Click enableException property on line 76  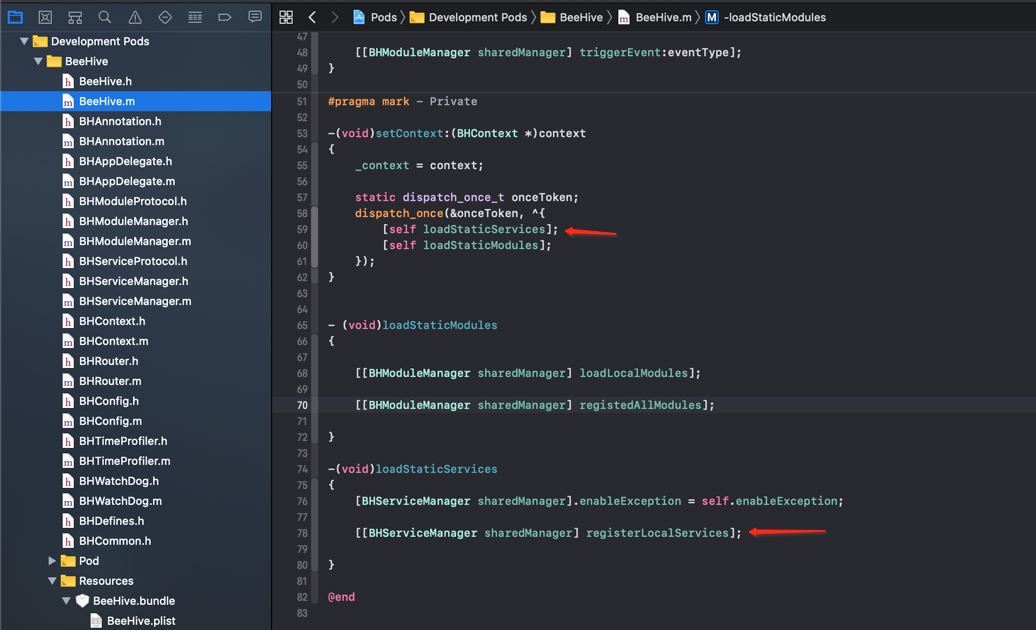click(x=630, y=501)
